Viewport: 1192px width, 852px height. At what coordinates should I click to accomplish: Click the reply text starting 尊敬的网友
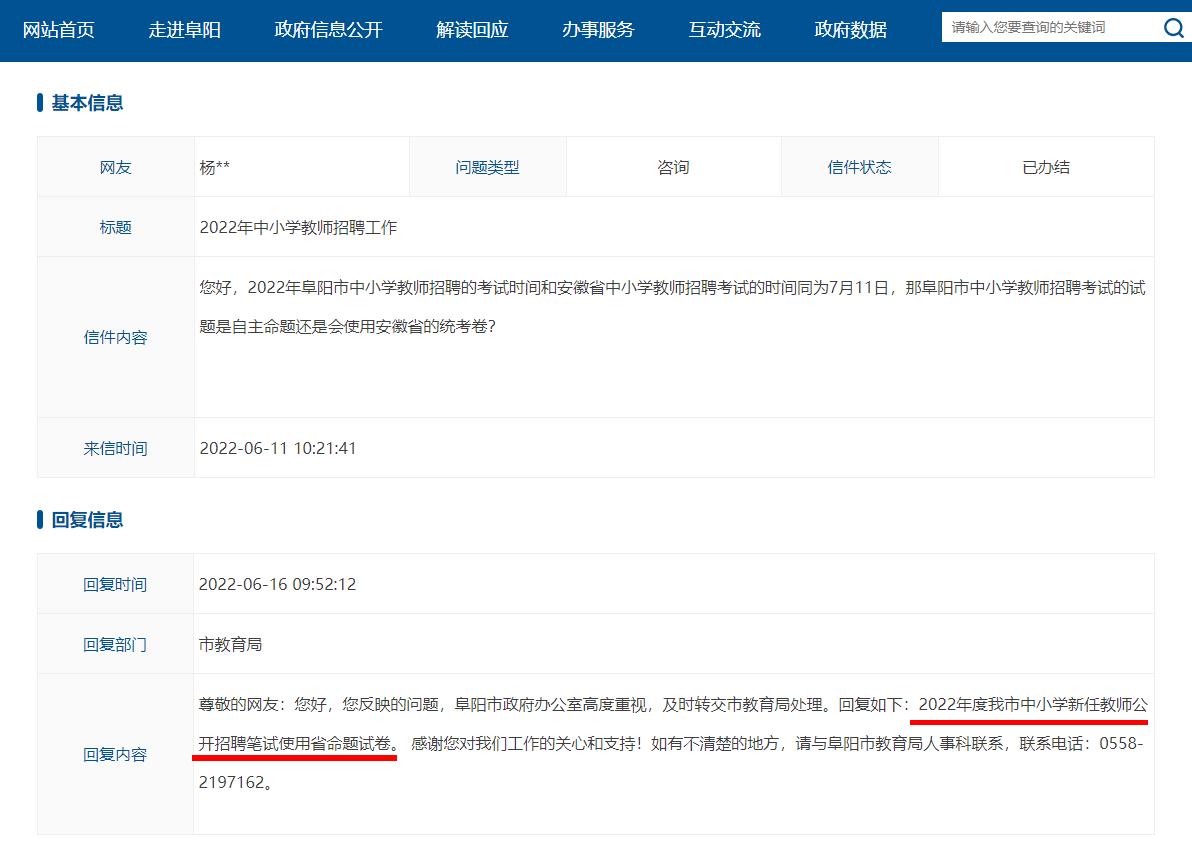673,743
